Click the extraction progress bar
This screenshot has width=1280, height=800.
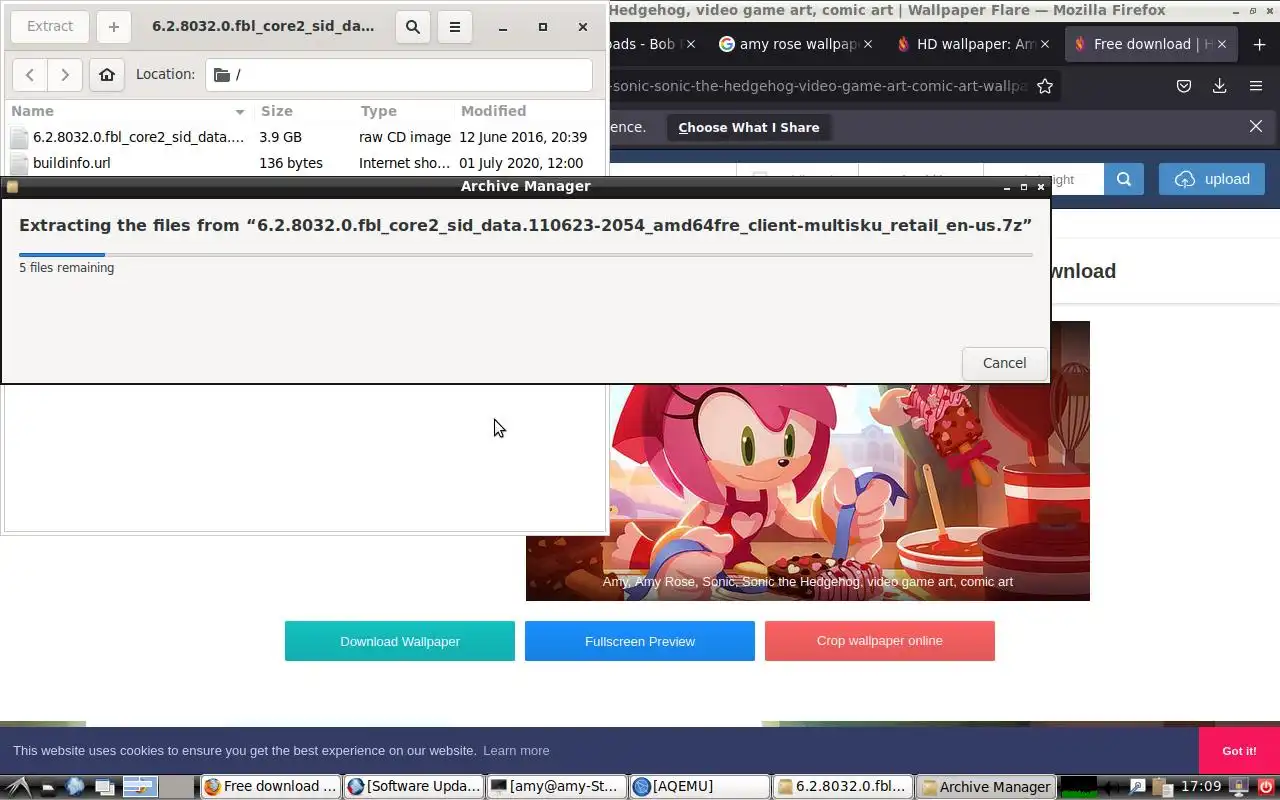pyautogui.click(x=525, y=255)
